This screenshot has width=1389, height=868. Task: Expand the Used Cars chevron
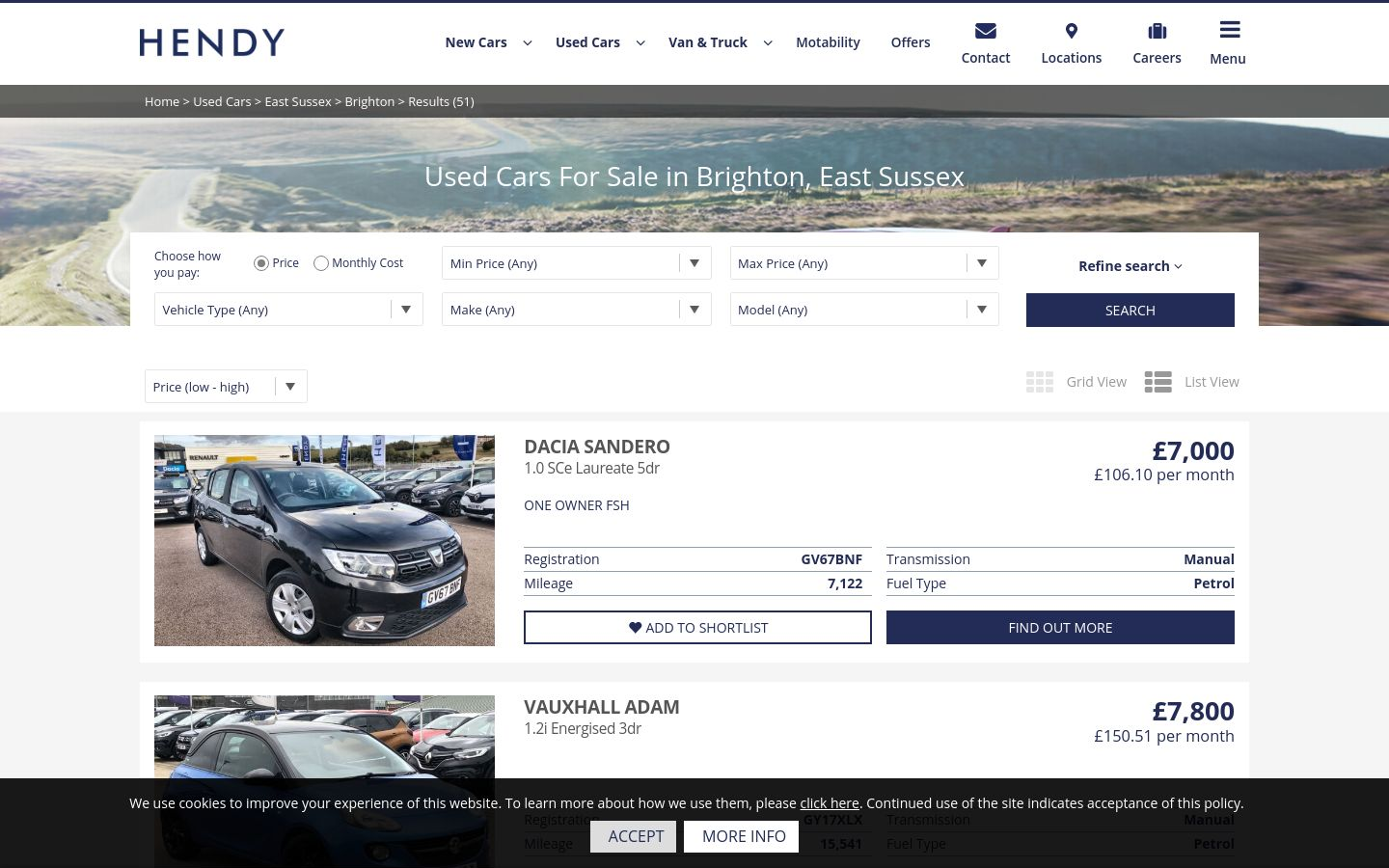(x=640, y=43)
